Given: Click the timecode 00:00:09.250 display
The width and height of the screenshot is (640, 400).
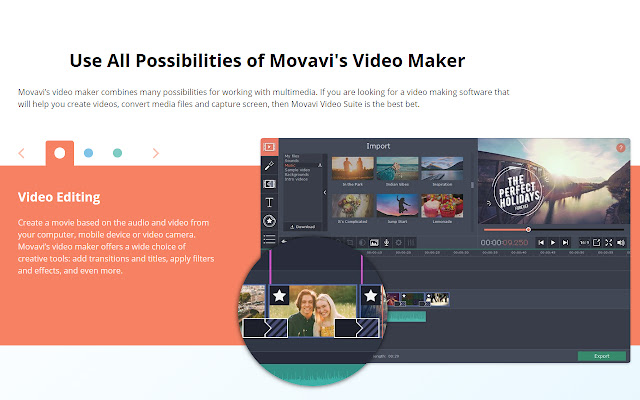Looking at the screenshot, I should click(x=504, y=242).
